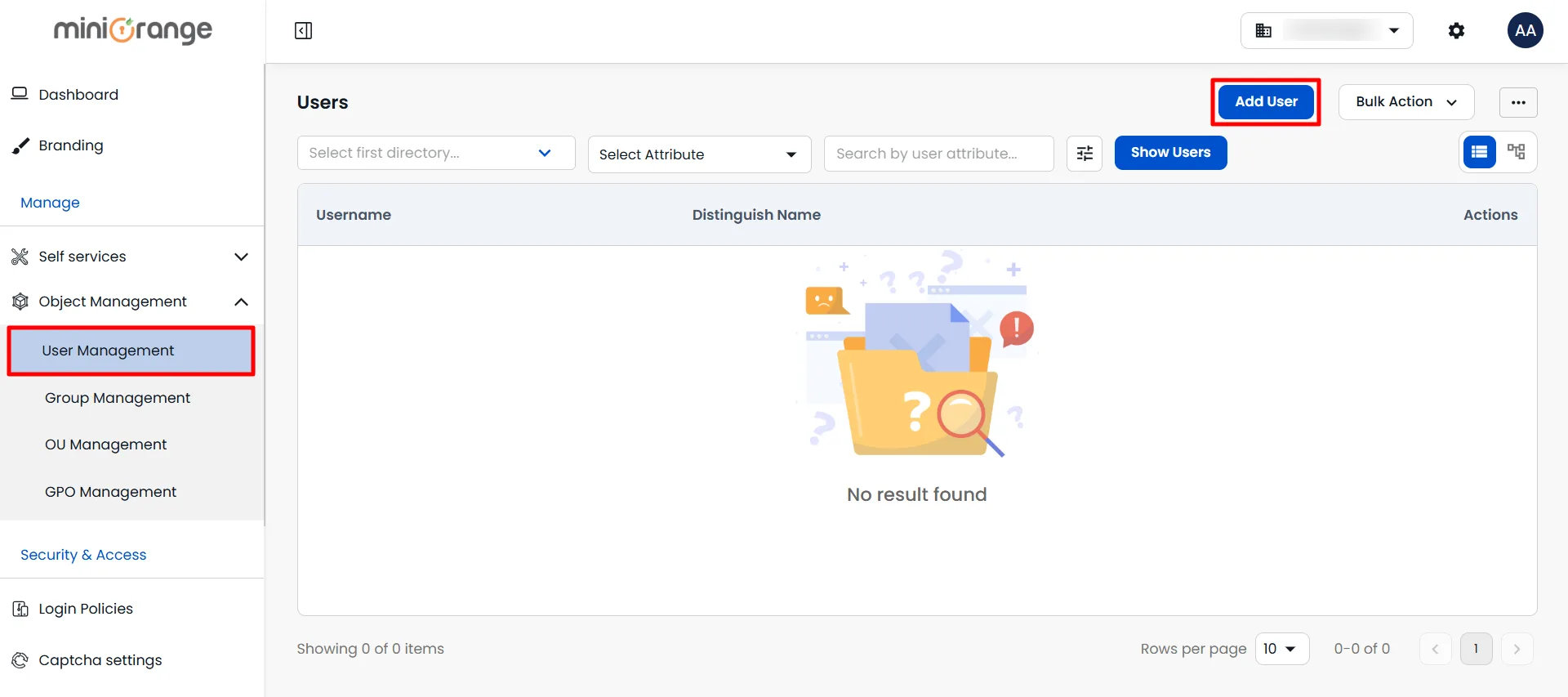The image size is (1568, 697).
Task: Open OU Management
Action: [x=105, y=445]
